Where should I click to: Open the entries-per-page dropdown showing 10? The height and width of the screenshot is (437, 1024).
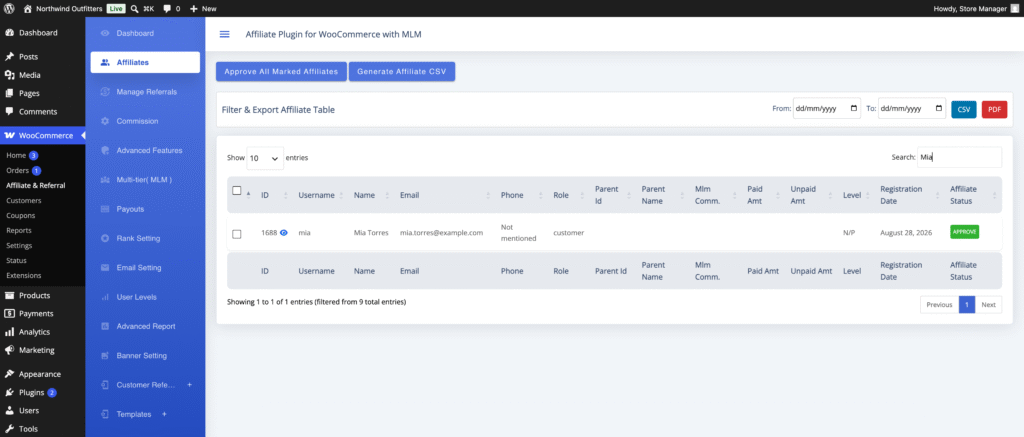point(265,158)
